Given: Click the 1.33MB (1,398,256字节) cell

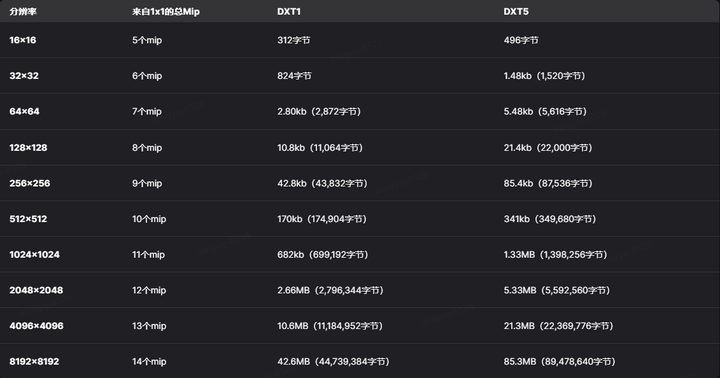Looking at the screenshot, I should pos(555,254).
